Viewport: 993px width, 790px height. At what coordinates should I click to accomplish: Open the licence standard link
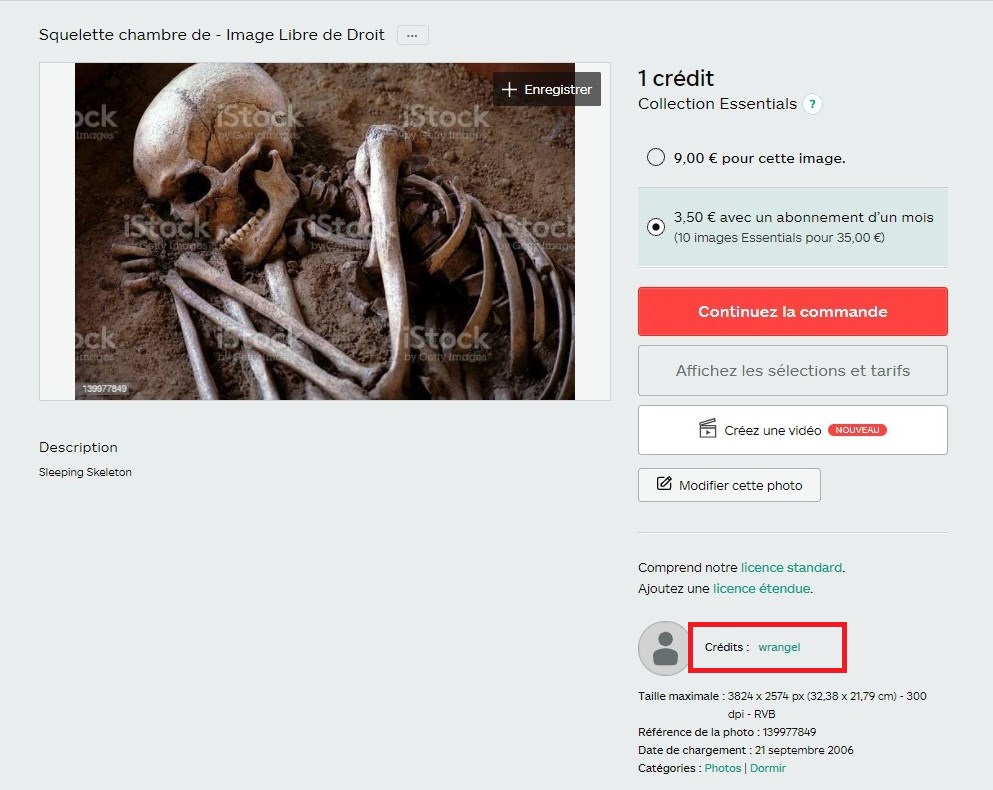(791, 568)
